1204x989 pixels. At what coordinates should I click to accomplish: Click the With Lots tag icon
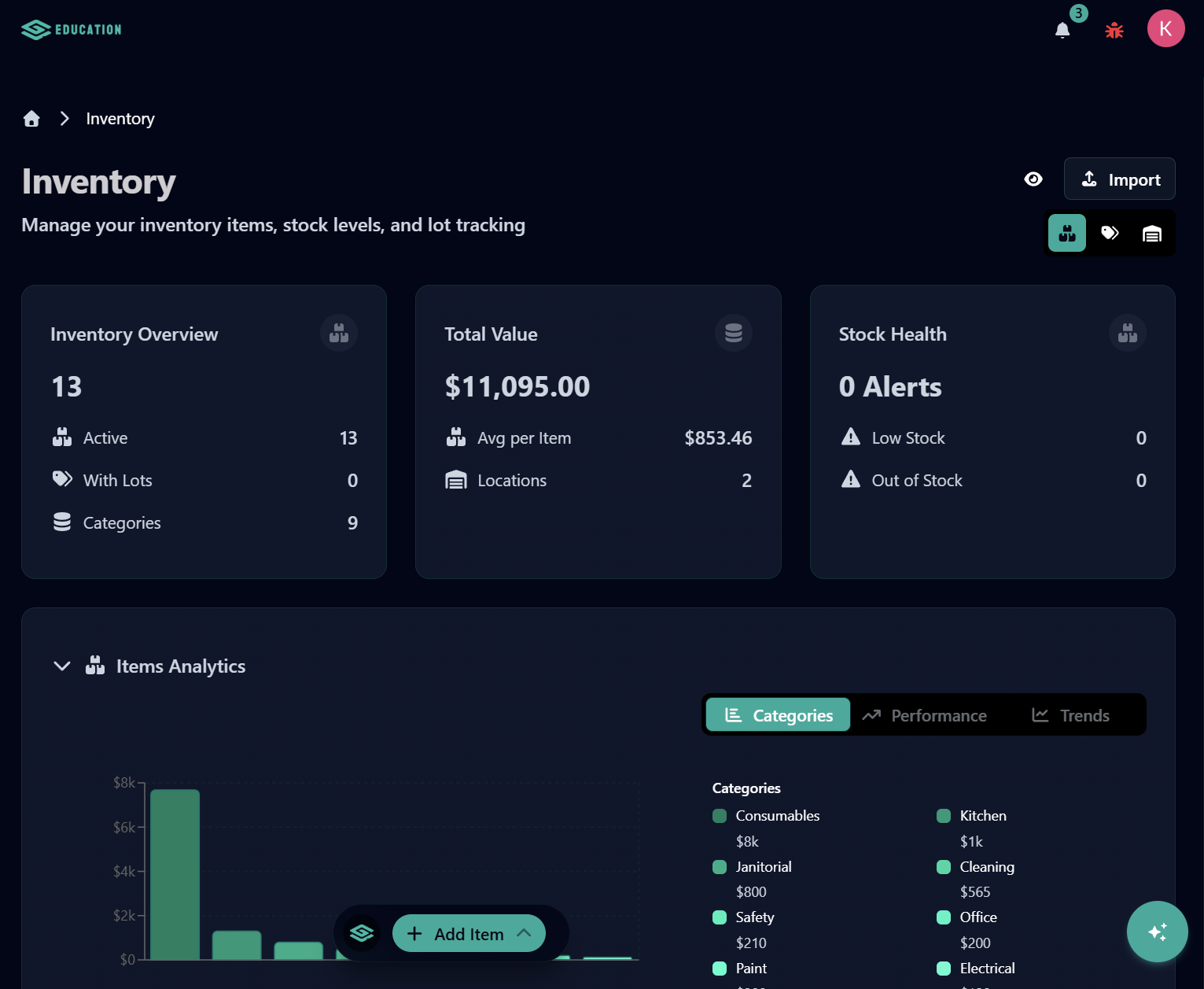pos(62,479)
